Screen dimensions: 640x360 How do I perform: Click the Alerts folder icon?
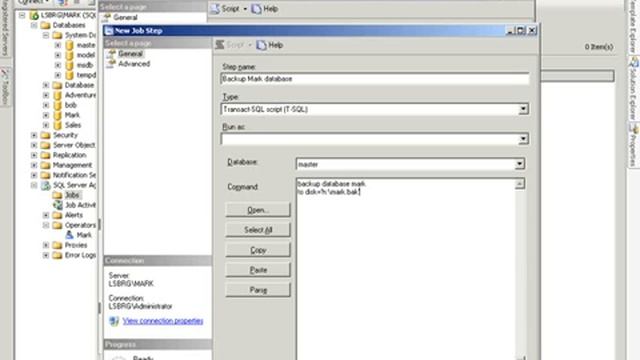(58, 215)
